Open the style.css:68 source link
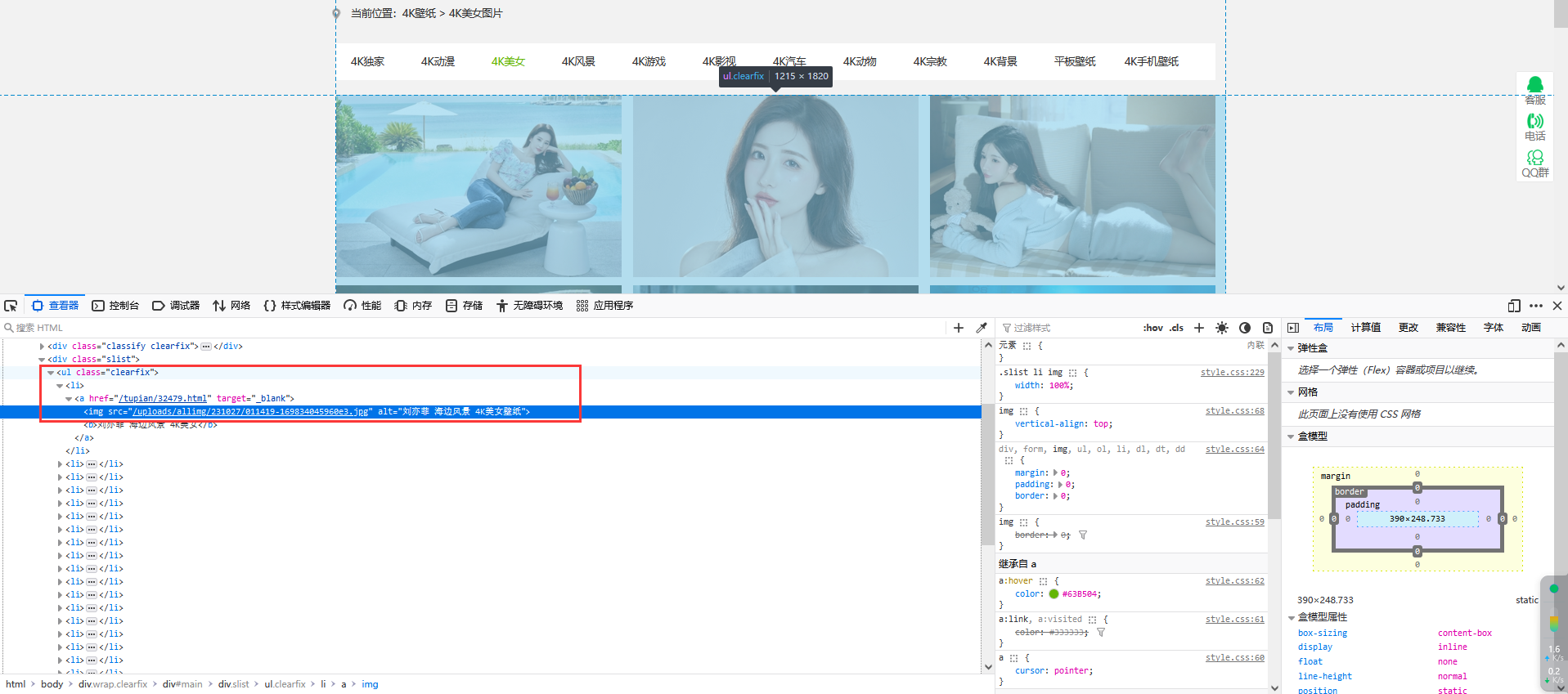This screenshot has height=694, width=1568. [x=1235, y=411]
